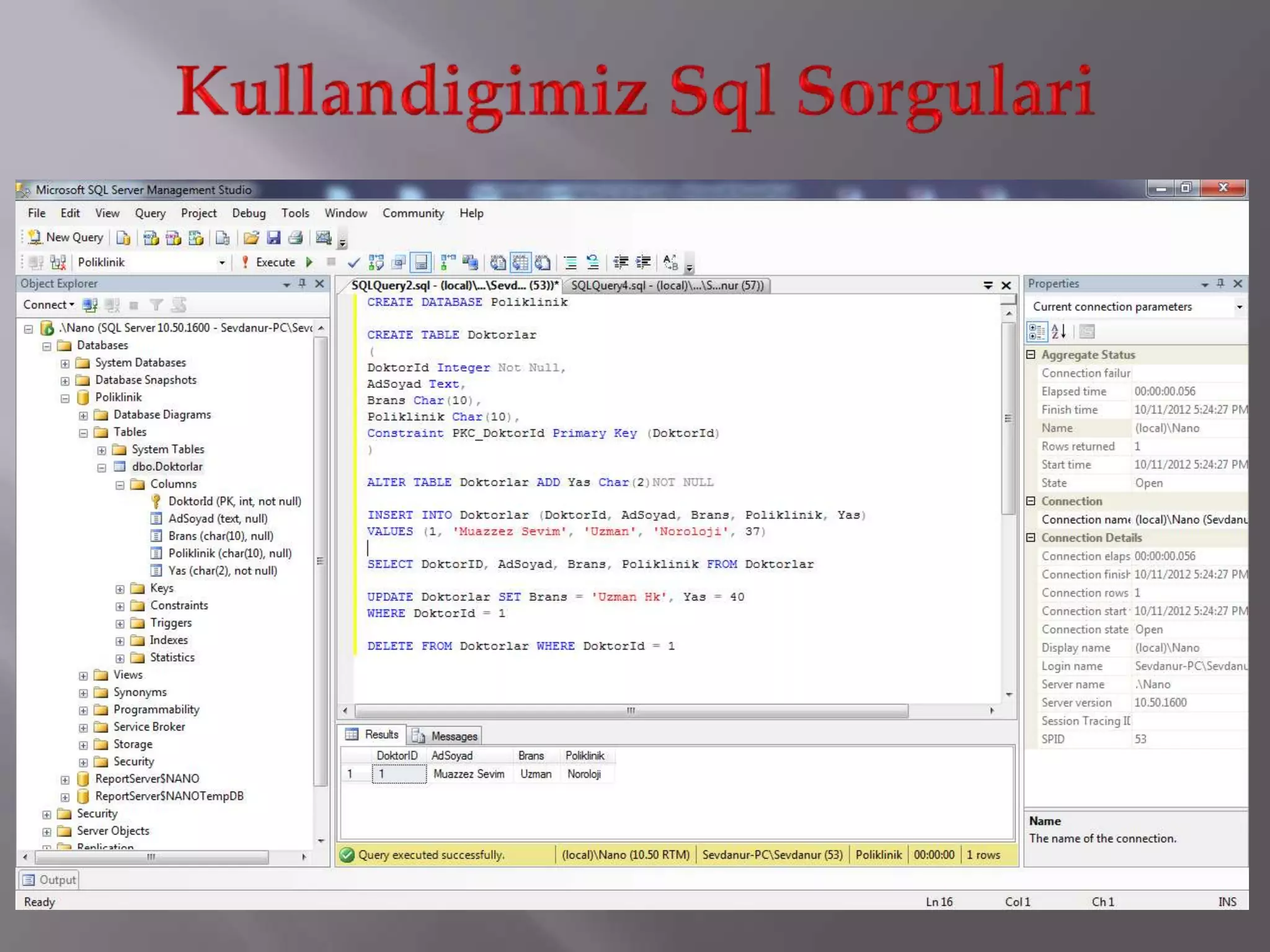Switch to the SQLQuery4.sql tab
The image size is (1270, 952).
(667, 286)
